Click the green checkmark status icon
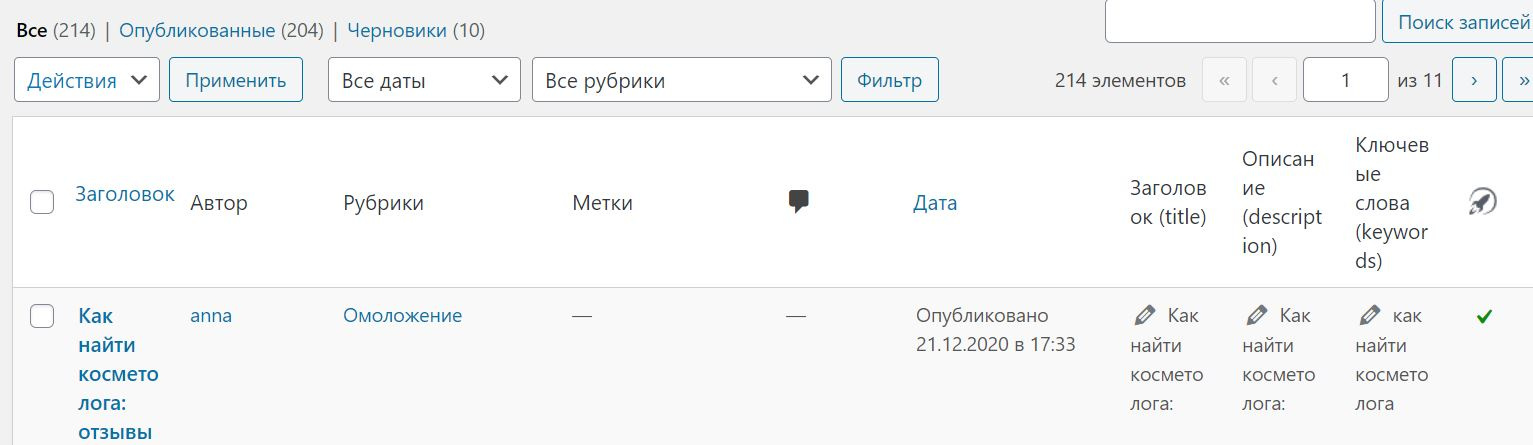Image resolution: width=1533 pixels, height=445 pixels. (x=1484, y=317)
